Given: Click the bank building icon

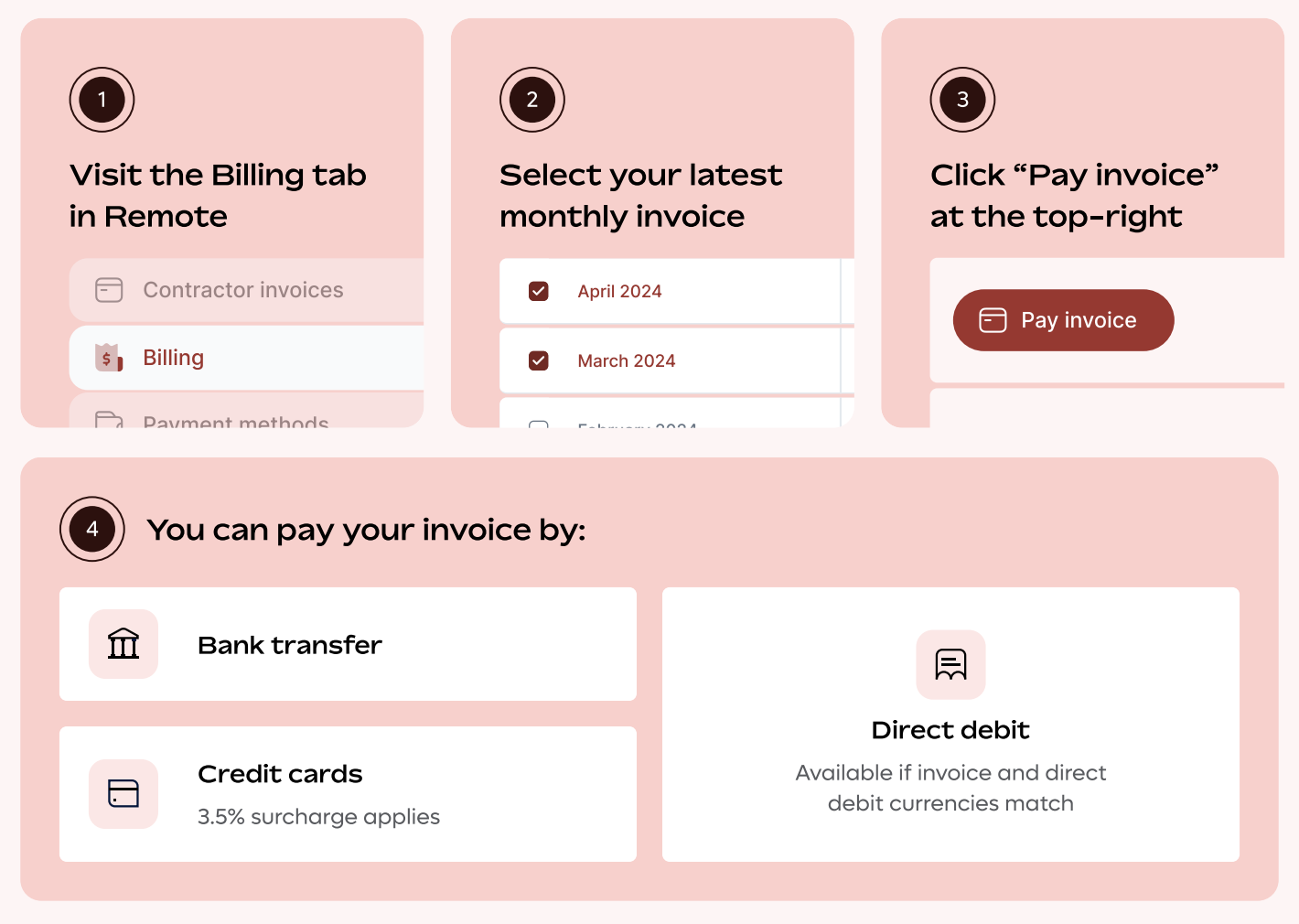Looking at the screenshot, I should [123, 644].
